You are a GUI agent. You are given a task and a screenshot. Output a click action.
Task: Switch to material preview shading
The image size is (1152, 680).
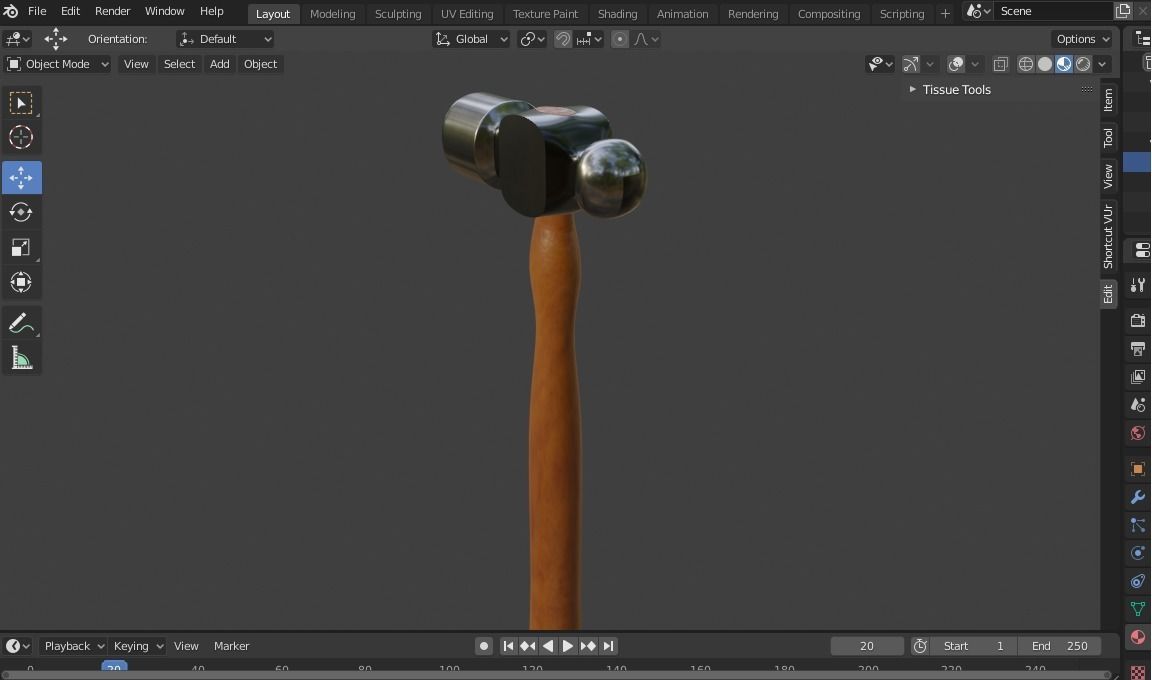coord(1064,65)
